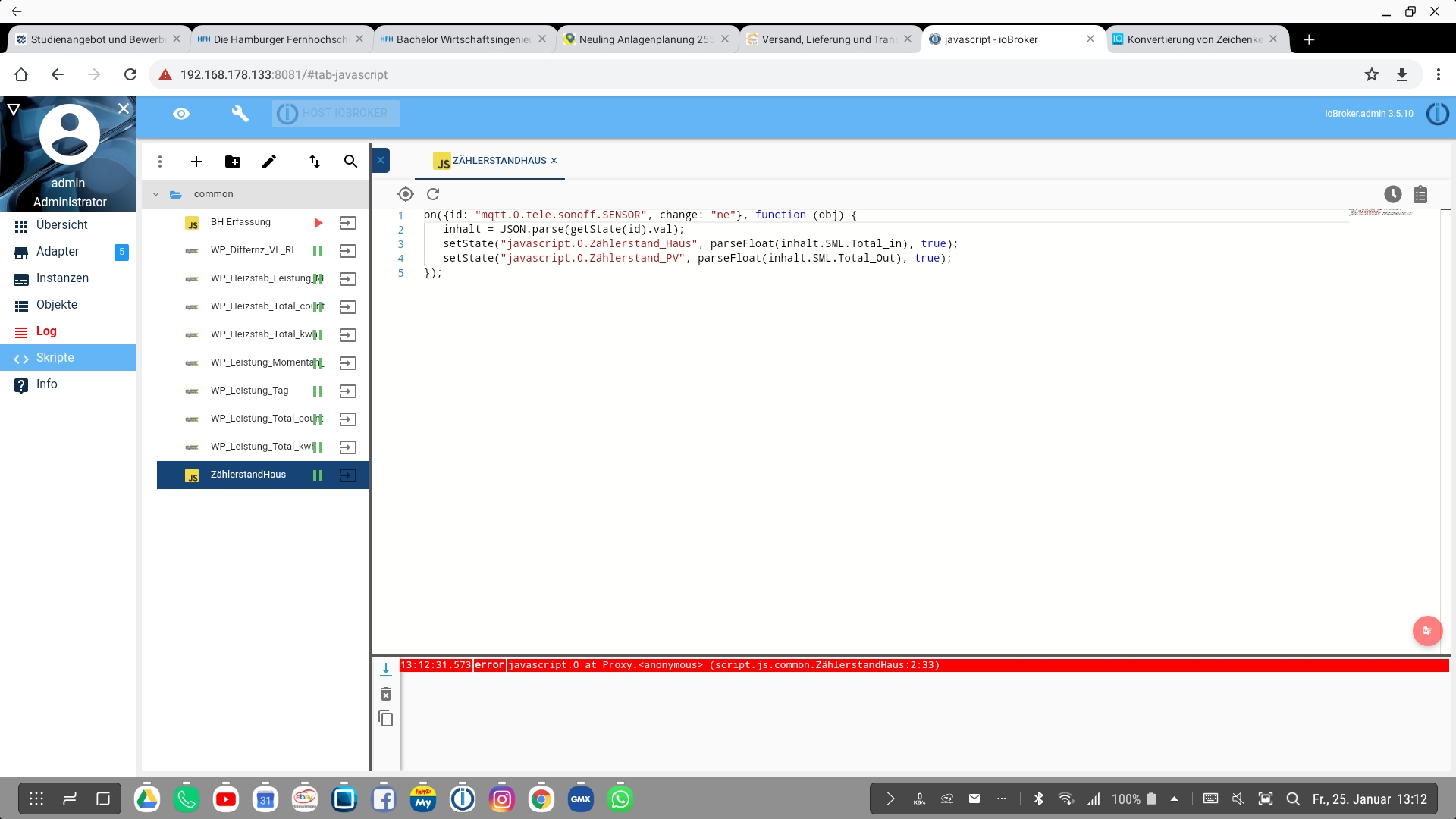Image resolution: width=1456 pixels, height=819 pixels.
Task: Toggle the pause button on WP_Differnz_VL_RL
Action: pyautogui.click(x=318, y=250)
